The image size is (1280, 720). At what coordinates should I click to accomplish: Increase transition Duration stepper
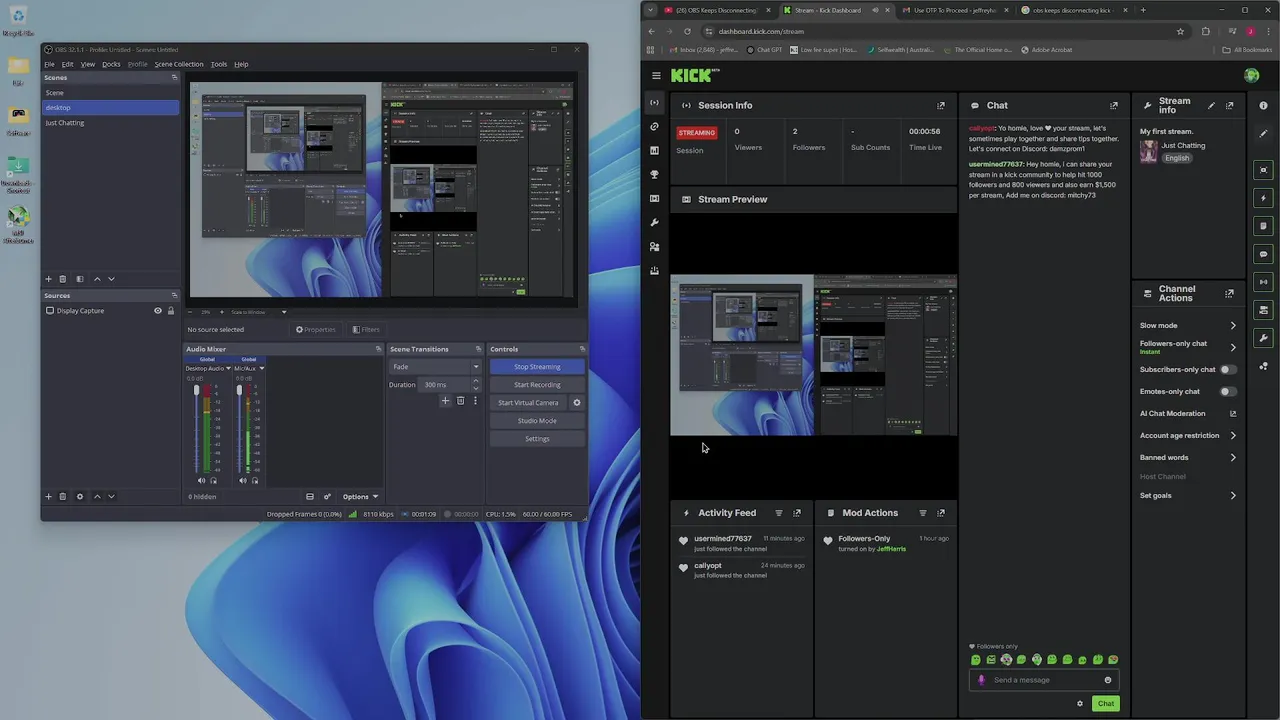(x=476, y=382)
